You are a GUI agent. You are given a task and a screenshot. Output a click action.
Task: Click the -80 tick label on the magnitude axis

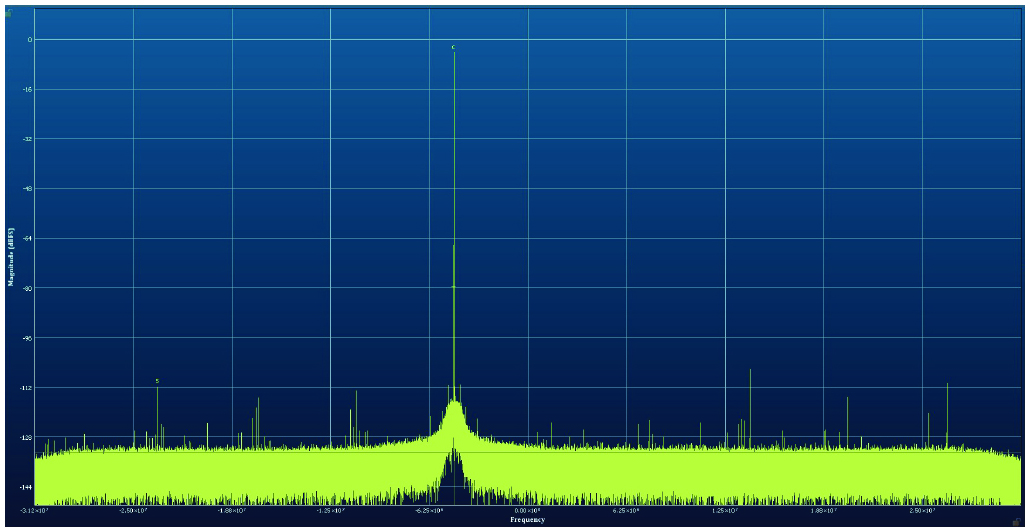28,288
